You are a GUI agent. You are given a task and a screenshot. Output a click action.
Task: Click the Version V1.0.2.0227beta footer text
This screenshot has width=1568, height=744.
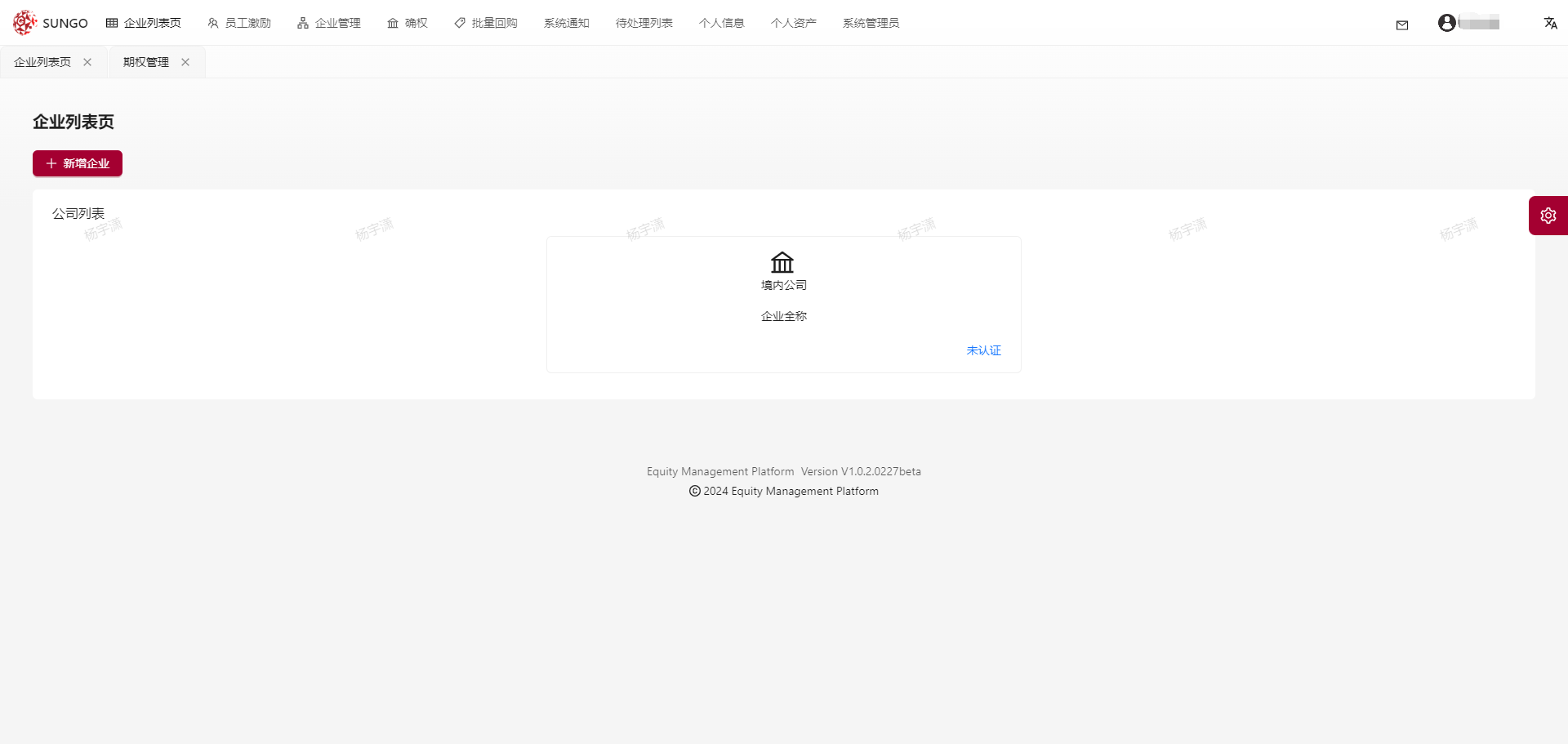[861, 471]
